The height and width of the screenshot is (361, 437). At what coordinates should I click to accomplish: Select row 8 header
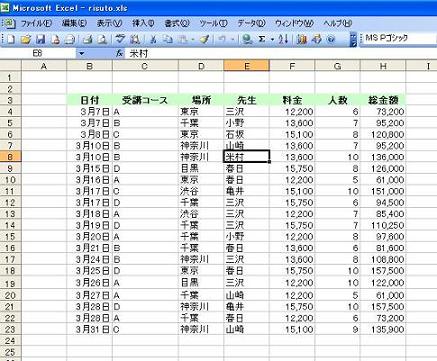tap(10, 157)
